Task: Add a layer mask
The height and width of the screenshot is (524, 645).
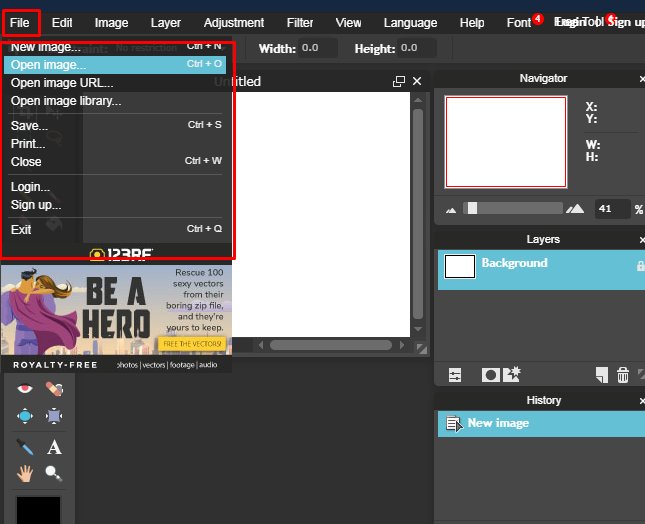Action: pos(490,375)
